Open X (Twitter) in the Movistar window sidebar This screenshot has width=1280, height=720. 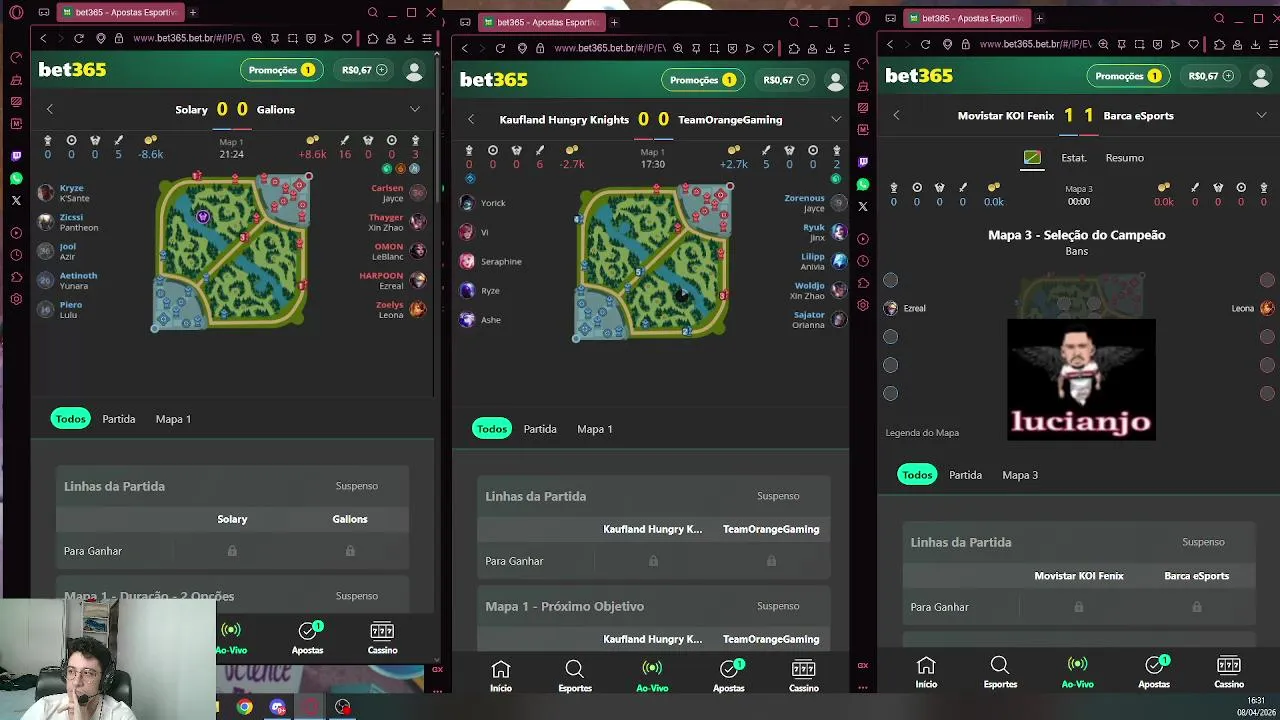[863, 206]
